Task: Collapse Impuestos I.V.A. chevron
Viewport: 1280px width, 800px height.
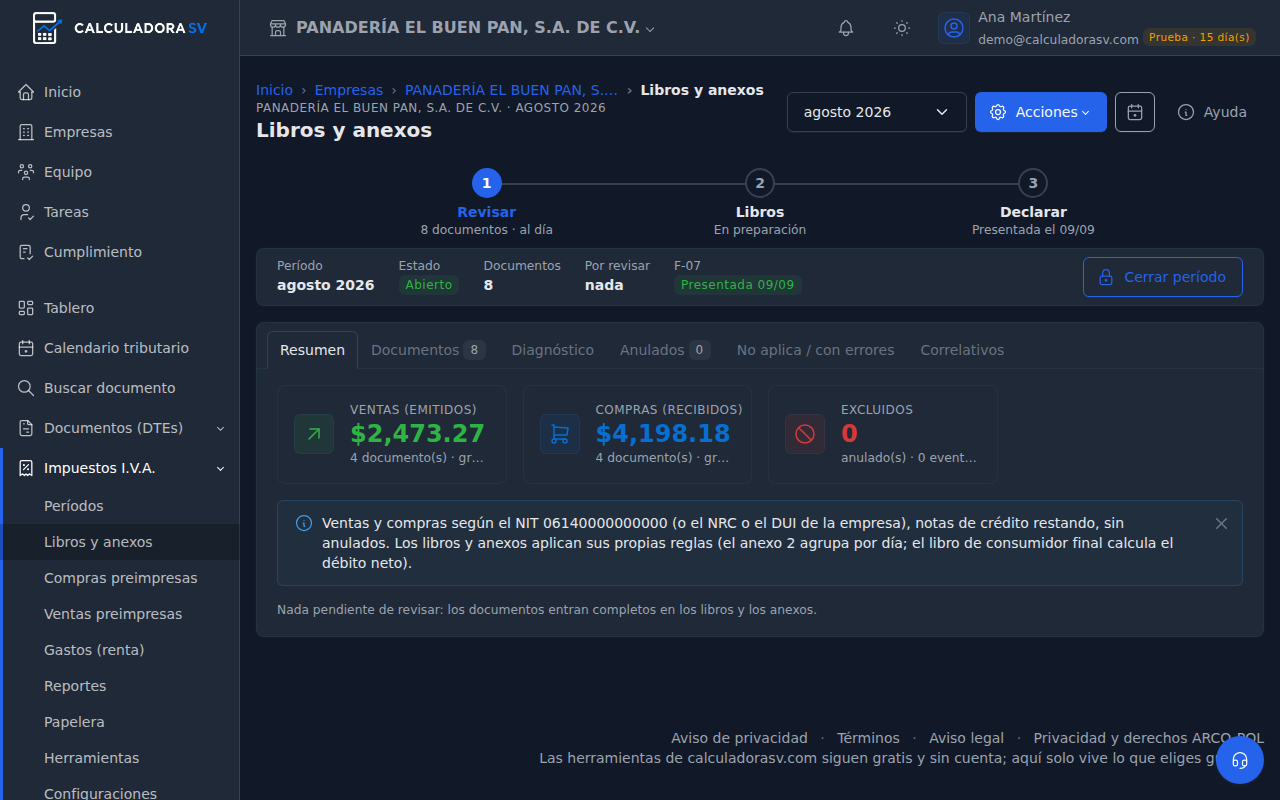Action: point(220,468)
